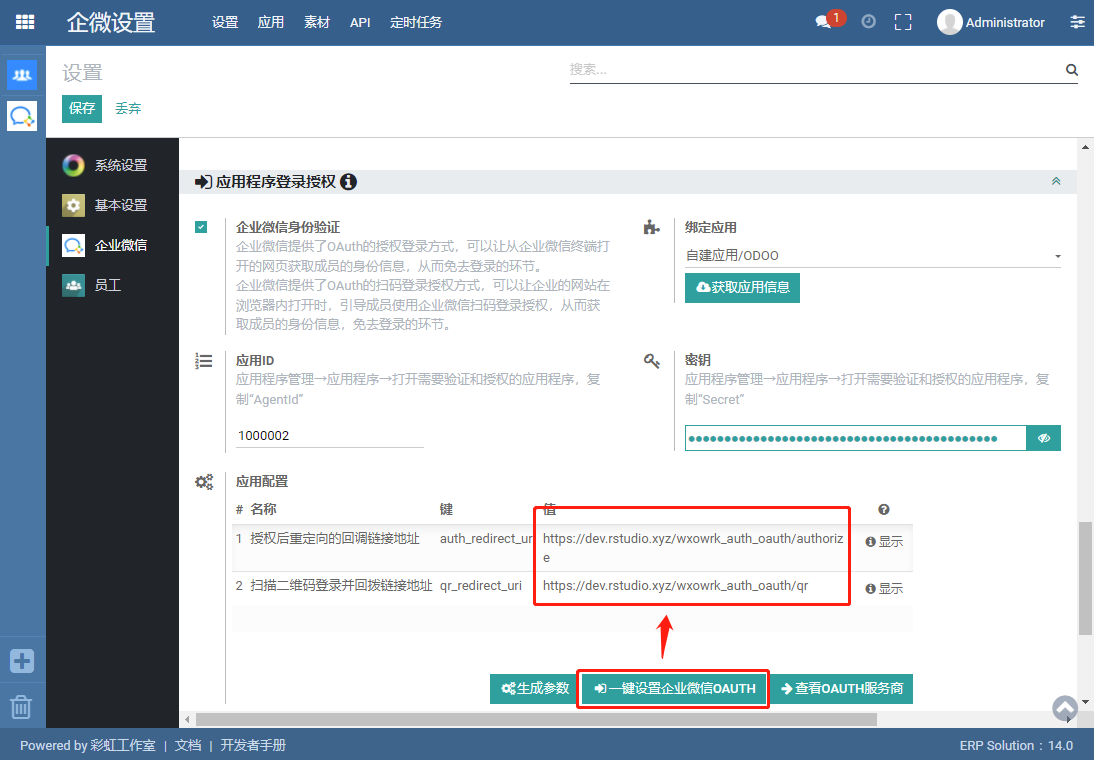Click the help question mark icon in table header
Viewport: 1094px width, 760px height.
[x=884, y=509]
